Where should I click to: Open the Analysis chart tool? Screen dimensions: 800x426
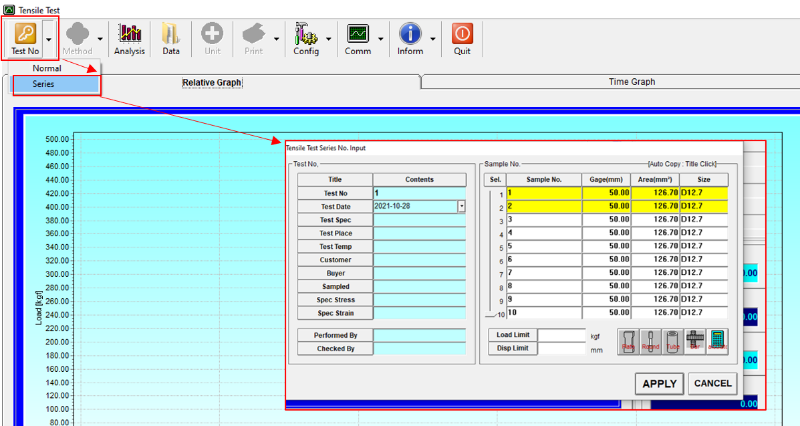click(x=130, y=34)
